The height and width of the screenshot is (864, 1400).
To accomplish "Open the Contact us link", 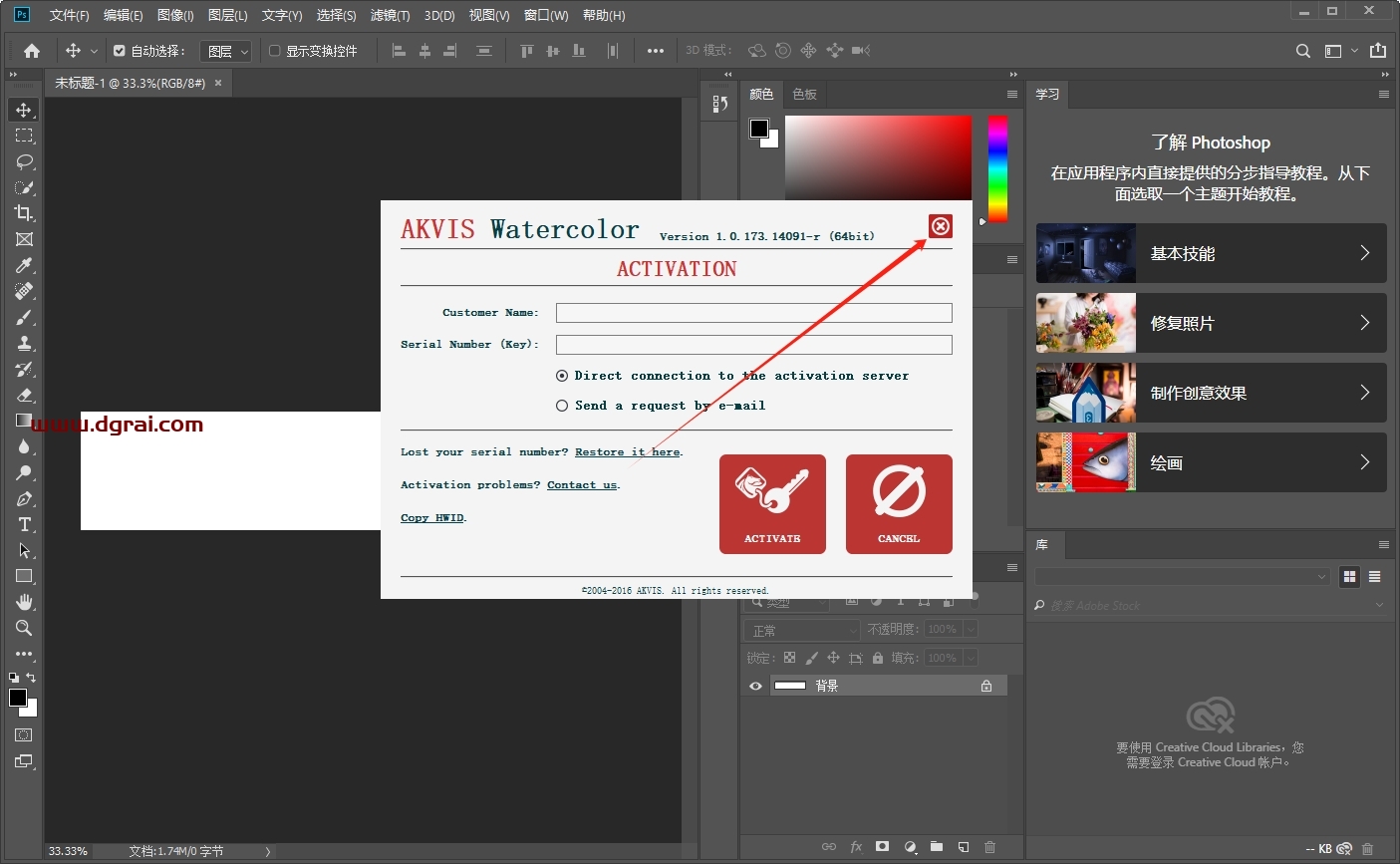I will point(582,485).
